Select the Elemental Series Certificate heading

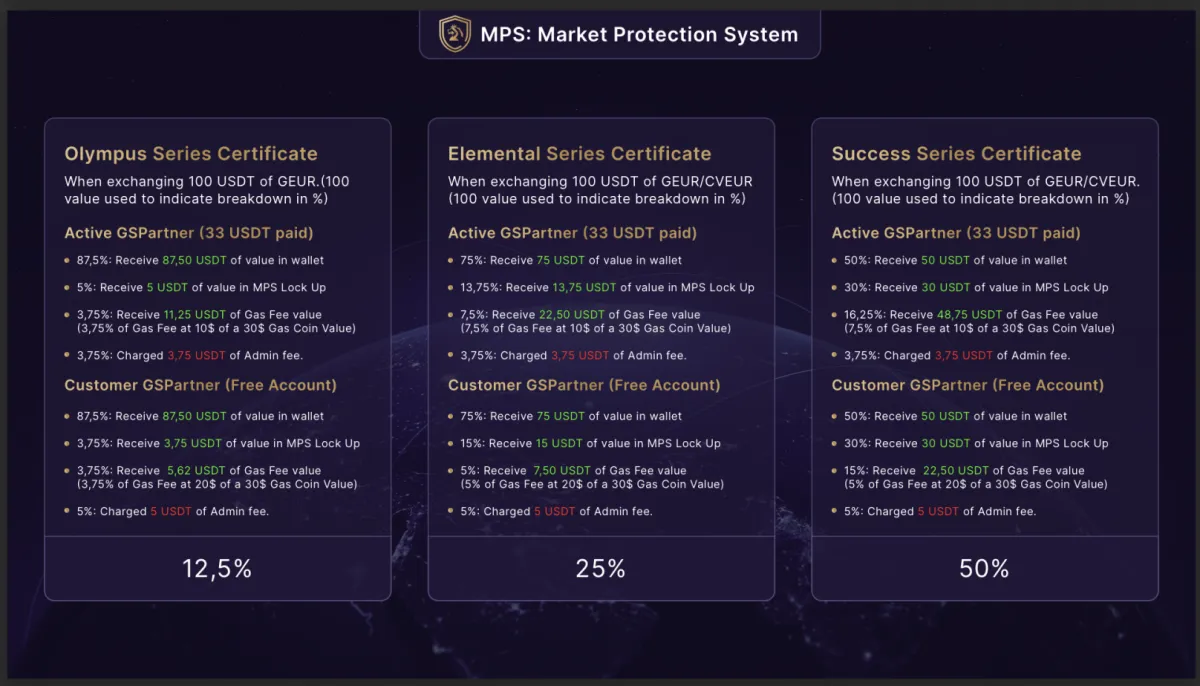tap(580, 154)
